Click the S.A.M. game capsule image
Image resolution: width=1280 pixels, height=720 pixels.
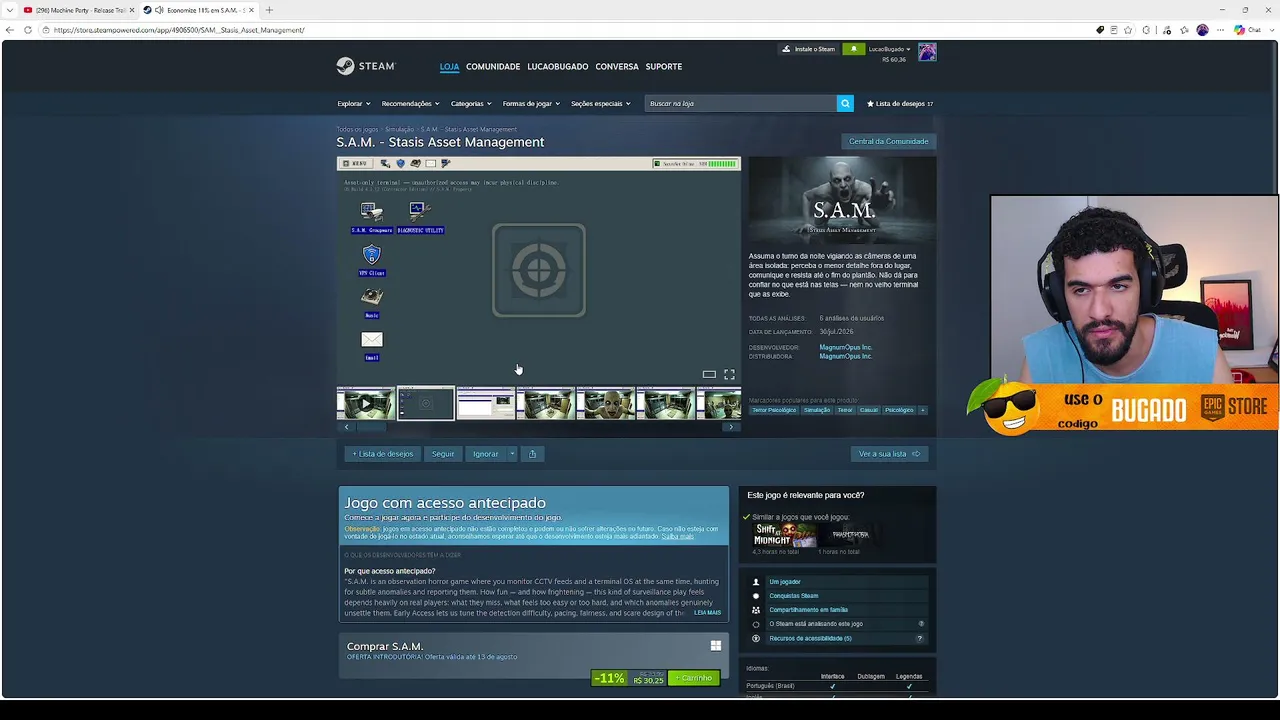pyautogui.click(x=842, y=200)
